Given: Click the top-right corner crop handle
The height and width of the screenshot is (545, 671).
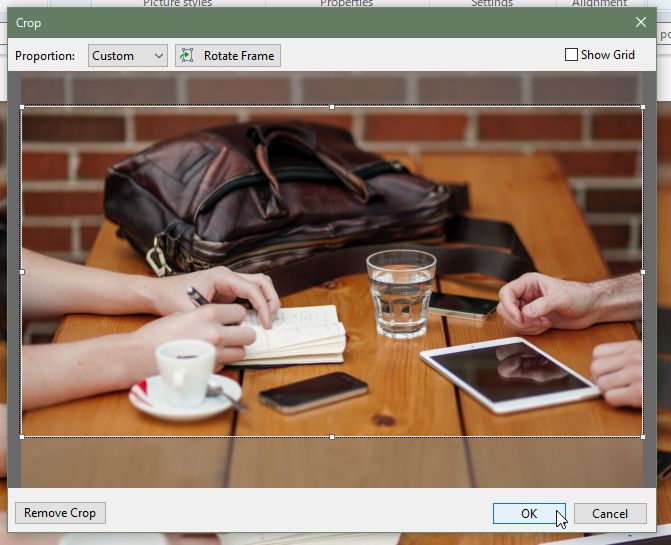Looking at the screenshot, I should [642, 107].
